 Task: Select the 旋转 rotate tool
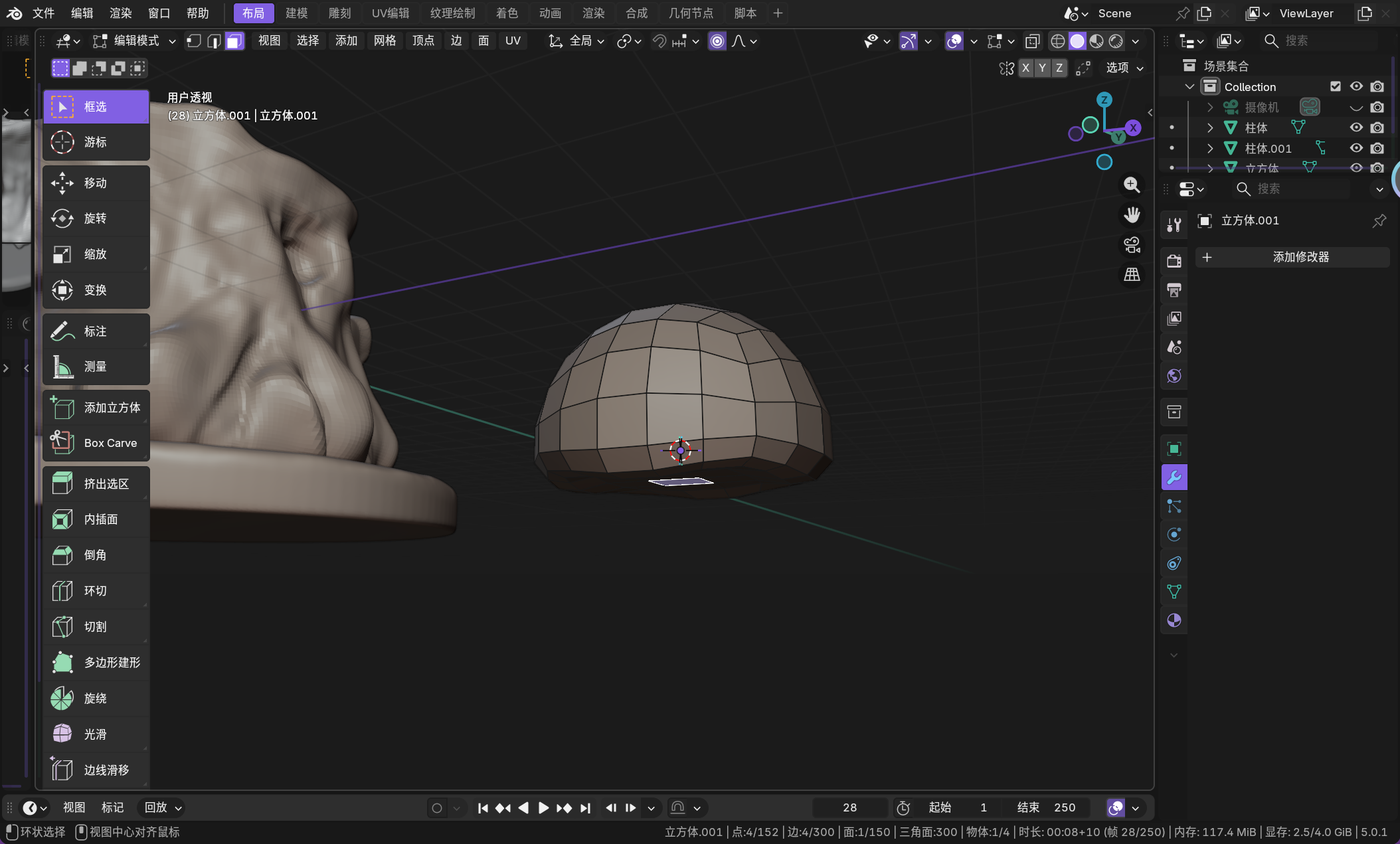click(x=96, y=218)
